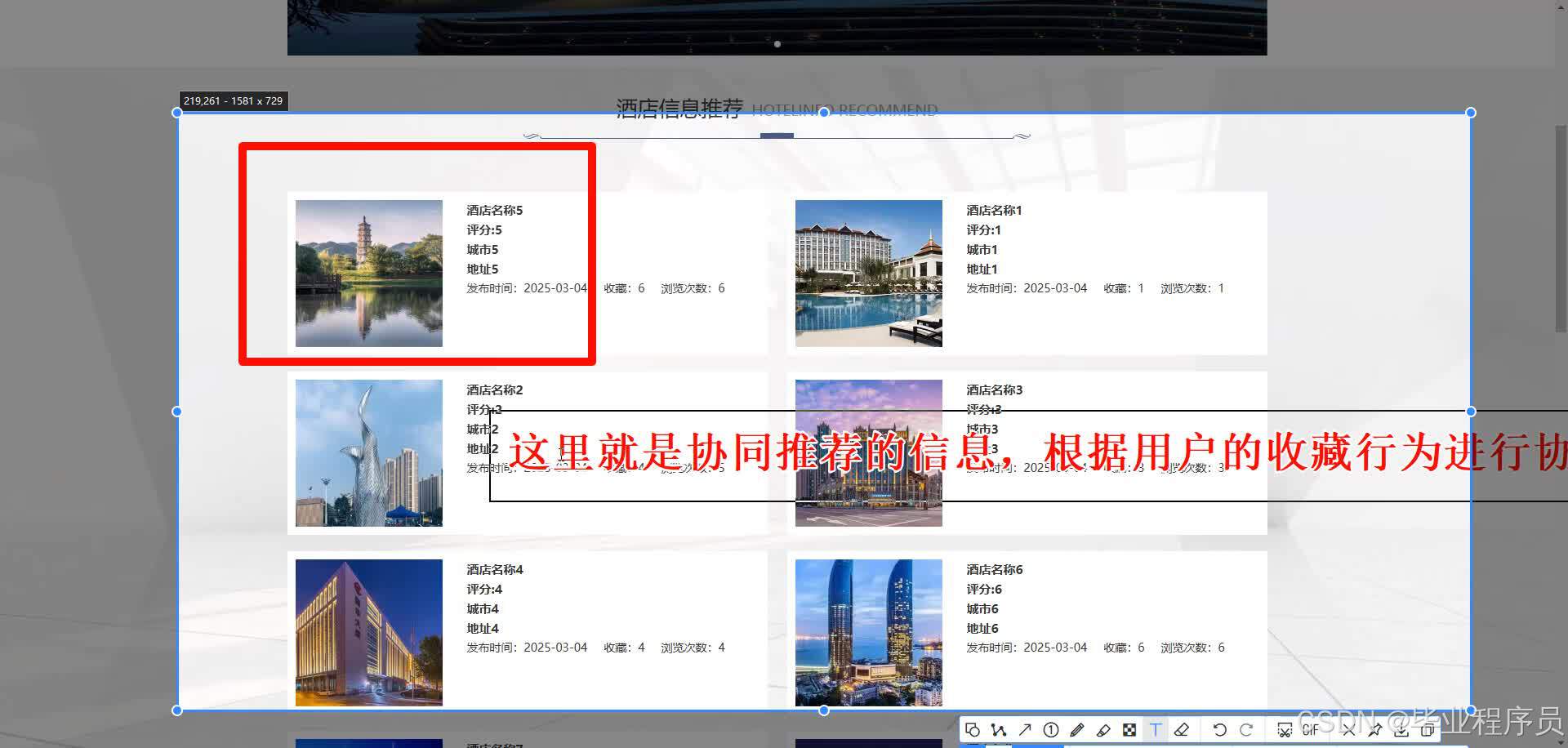The width and height of the screenshot is (1568, 748).
Task: Select the eraser tool
Action: (x=1183, y=729)
